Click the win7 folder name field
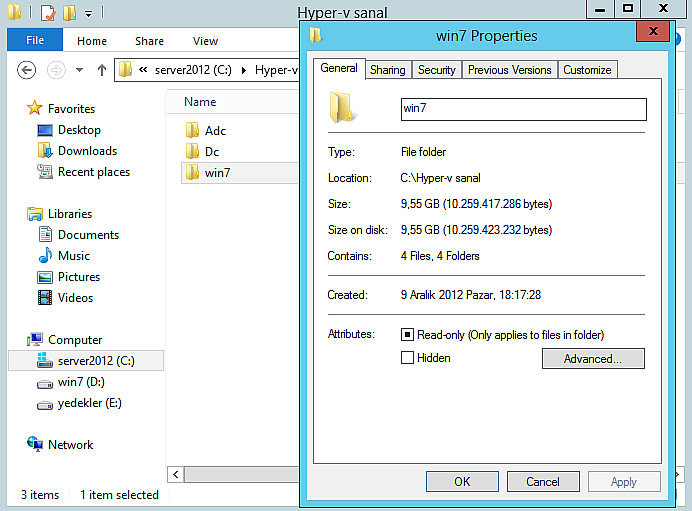This screenshot has width=692, height=511. pos(524,109)
